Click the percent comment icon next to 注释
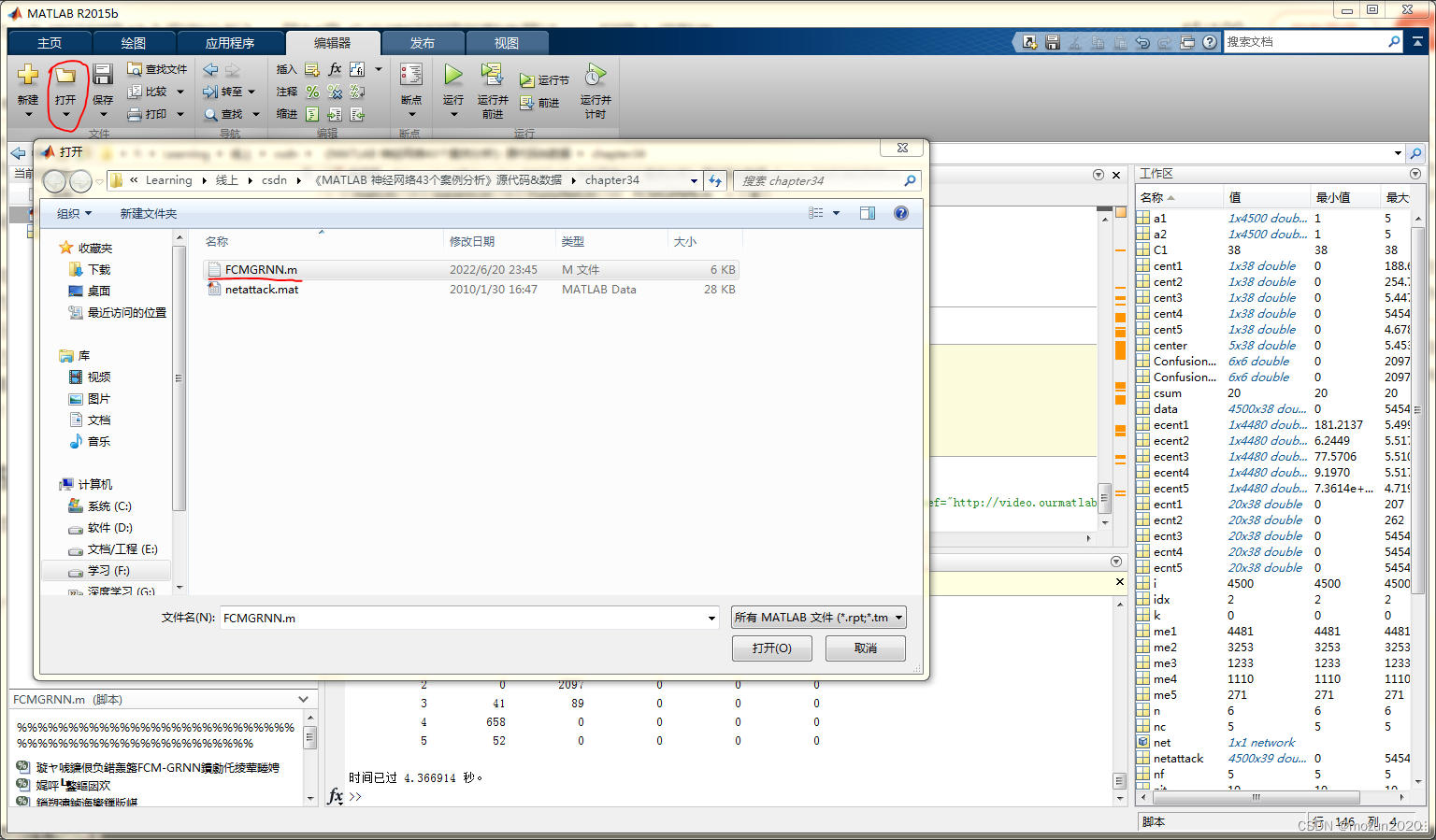Image resolution: width=1436 pixels, height=840 pixels. pyautogui.click(x=312, y=92)
